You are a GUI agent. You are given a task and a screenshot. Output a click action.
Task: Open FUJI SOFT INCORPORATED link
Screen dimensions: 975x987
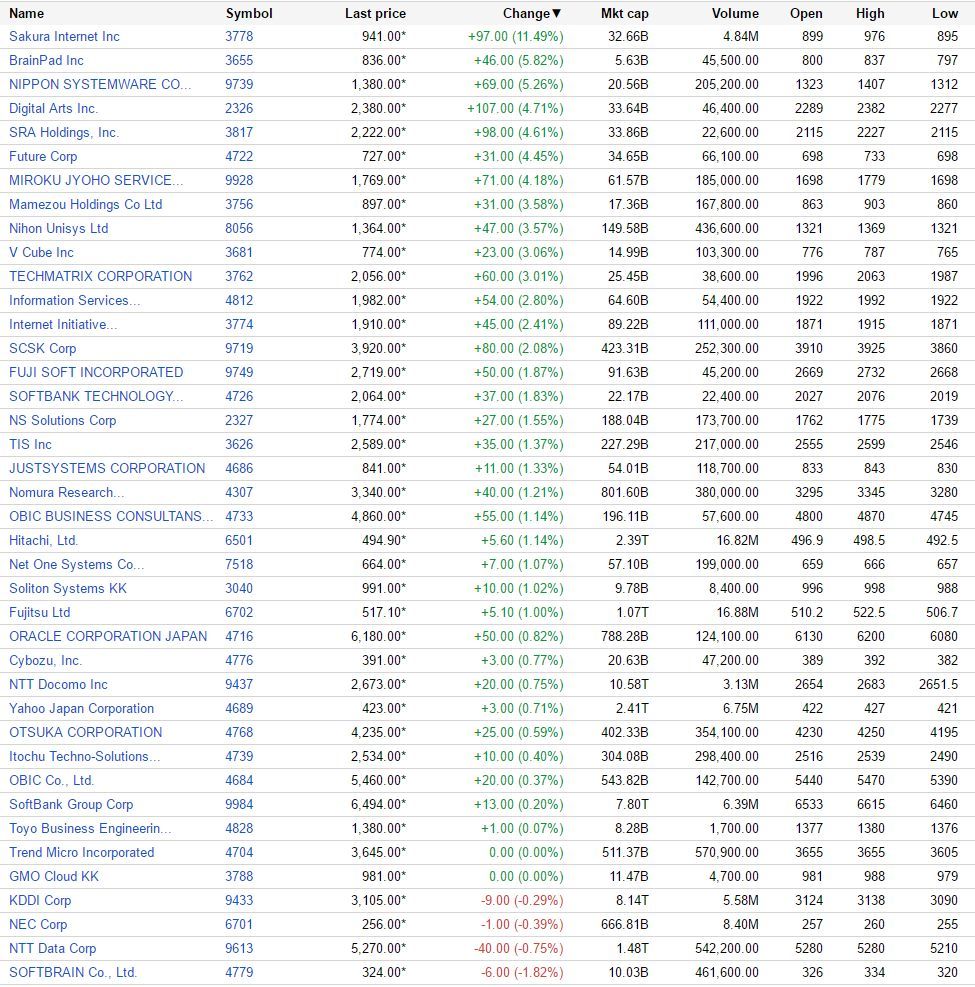(96, 372)
